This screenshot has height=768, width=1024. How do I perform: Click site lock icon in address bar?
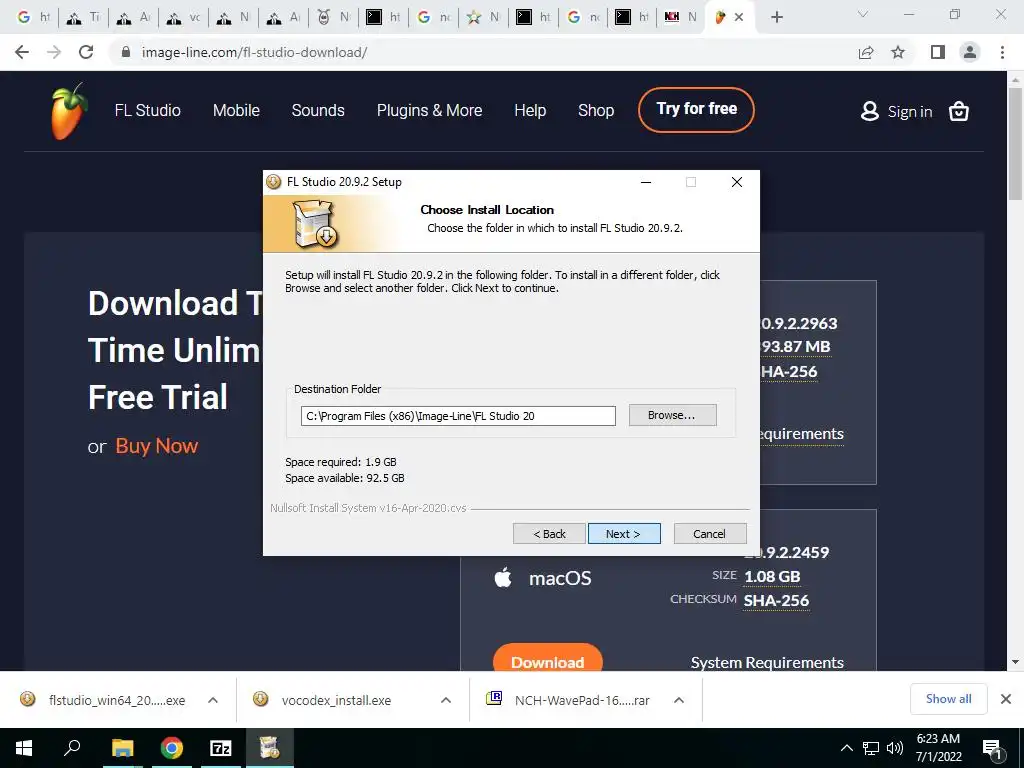click(x=126, y=52)
